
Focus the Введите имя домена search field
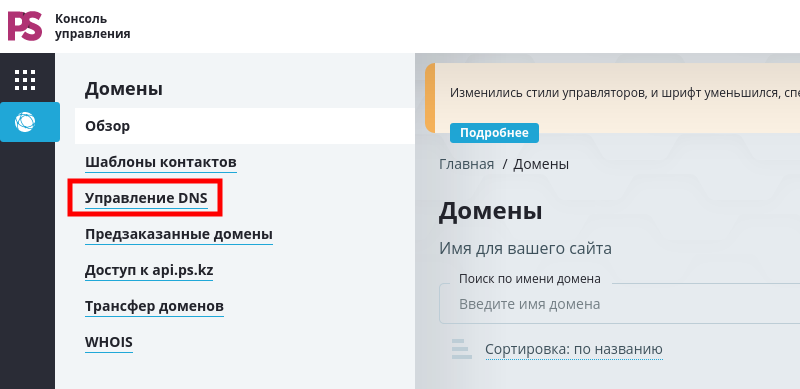coord(619,304)
